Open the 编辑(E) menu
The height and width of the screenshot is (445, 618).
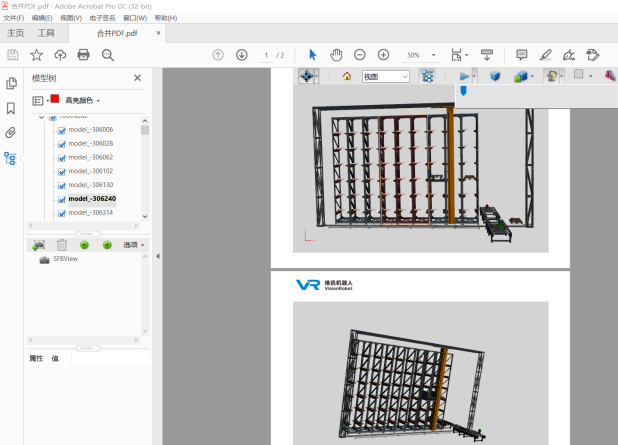[42, 18]
